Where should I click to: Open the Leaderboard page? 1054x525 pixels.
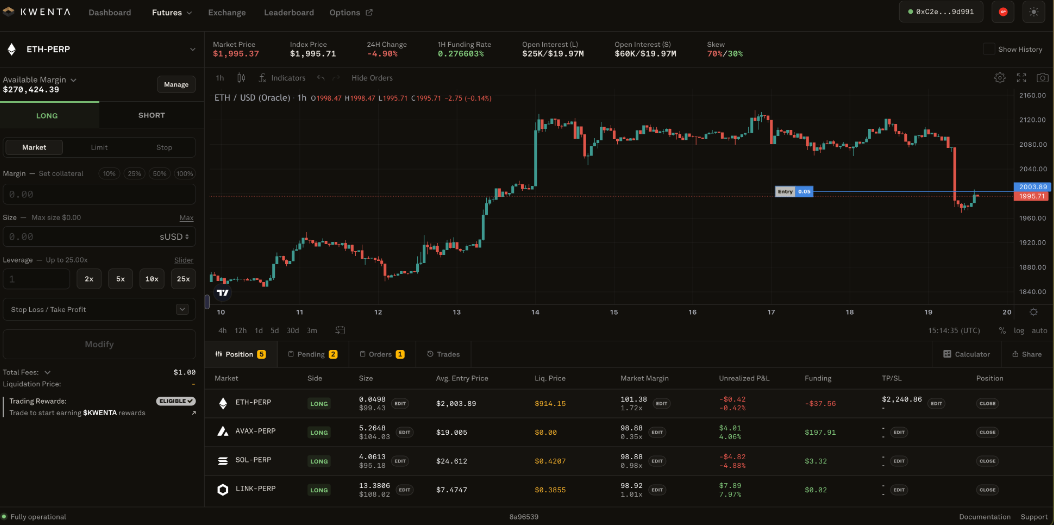(288, 12)
